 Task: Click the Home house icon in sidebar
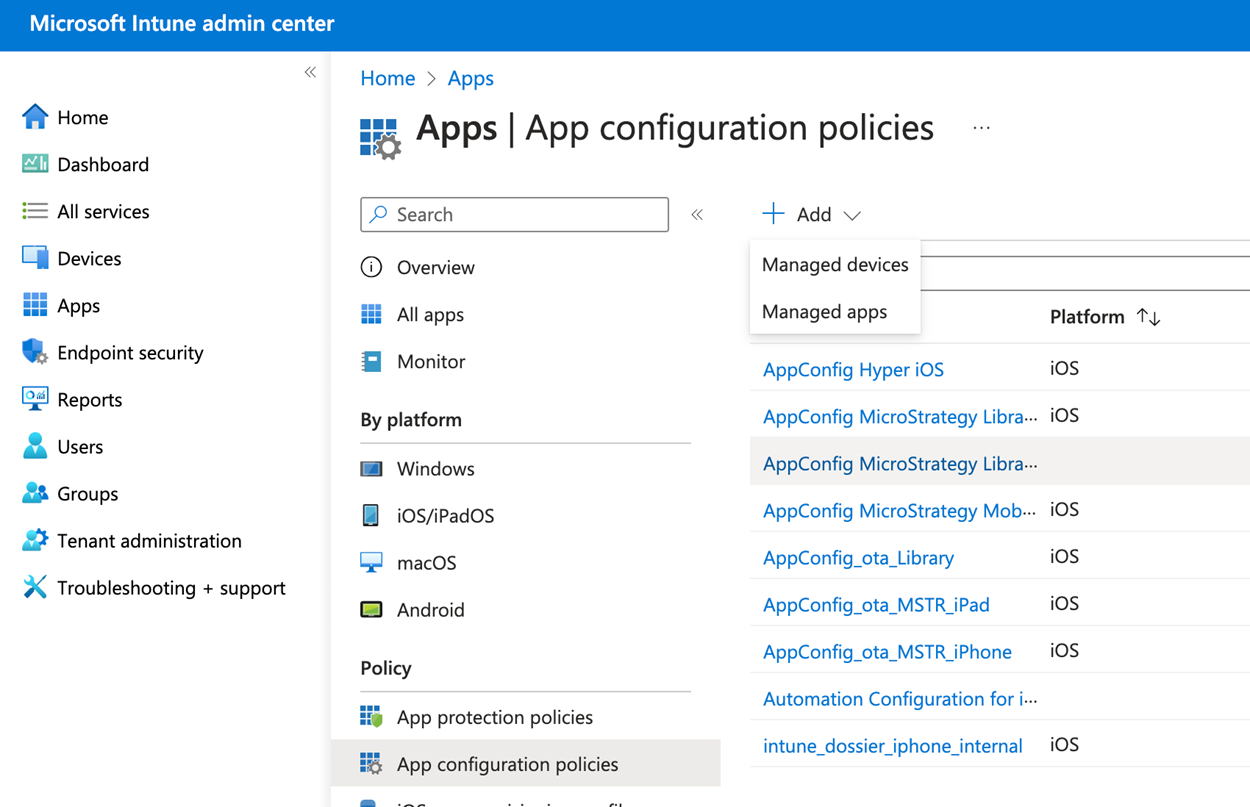click(35, 117)
